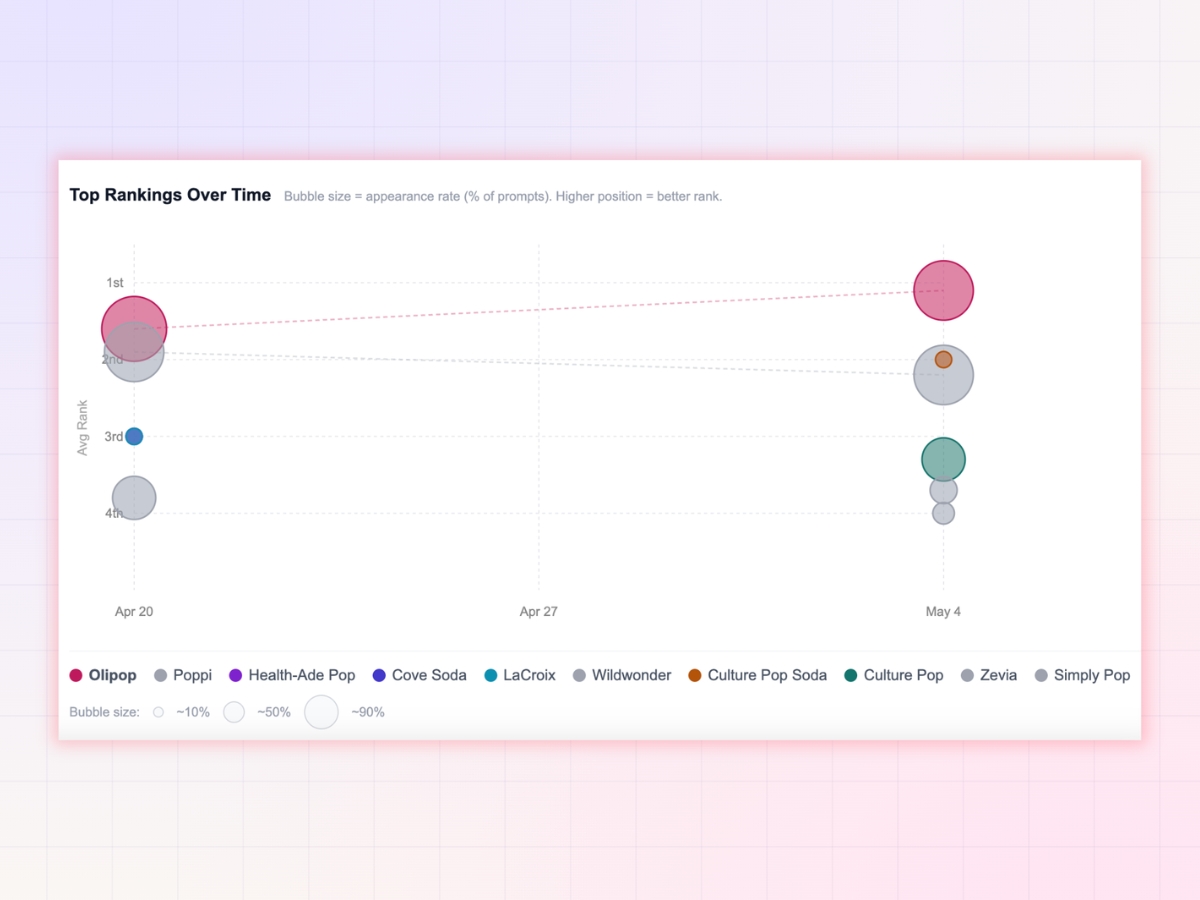This screenshot has width=1200, height=900.
Task: Select the teal bubble on May 4
Action: pos(943,460)
